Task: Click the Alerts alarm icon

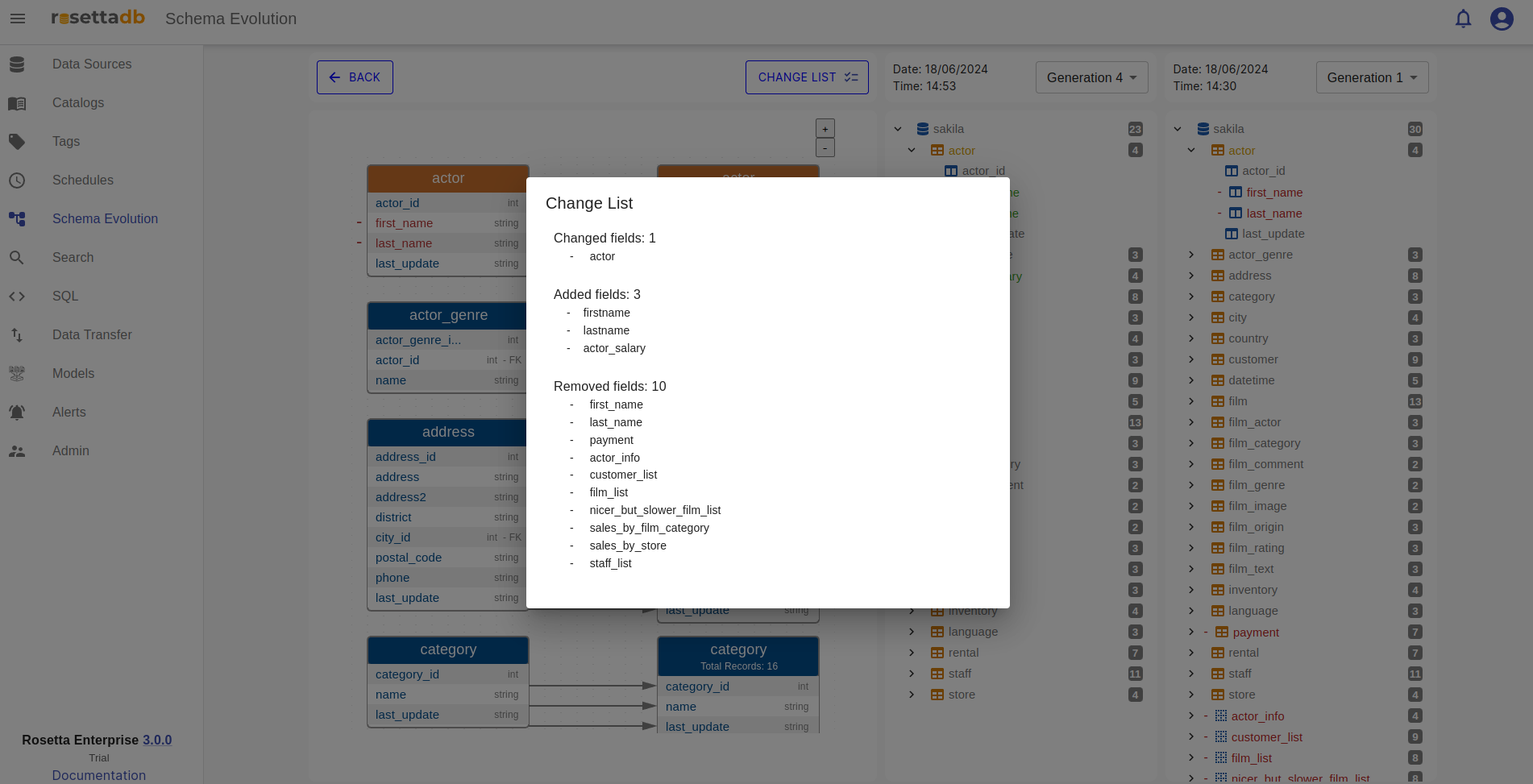Action: tap(17, 413)
